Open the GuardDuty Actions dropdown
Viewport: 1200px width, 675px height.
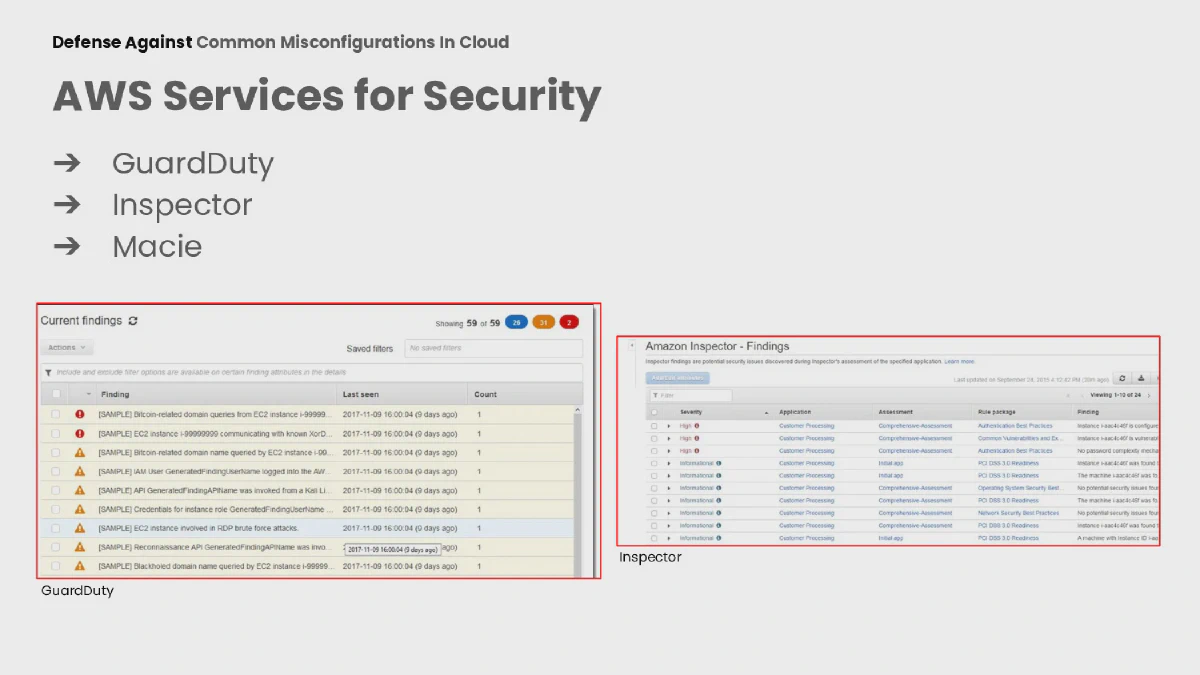67,348
